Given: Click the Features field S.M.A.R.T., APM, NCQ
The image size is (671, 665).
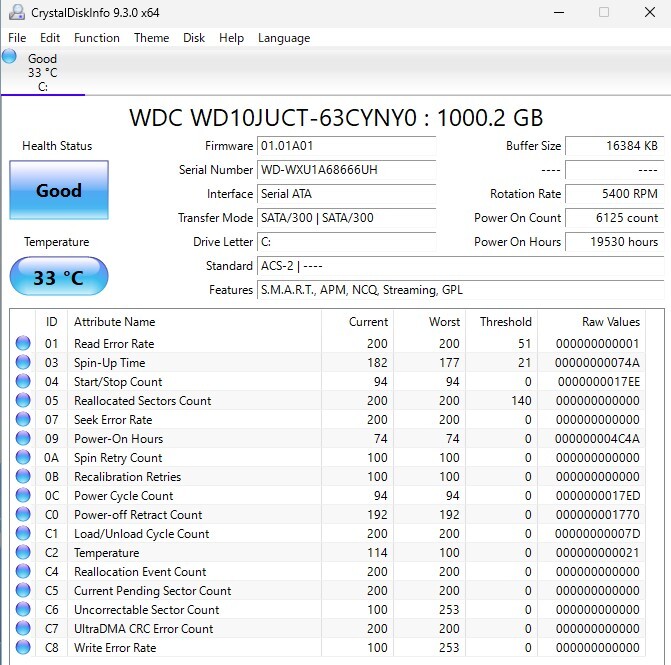Looking at the screenshot, I should [460, 290].
